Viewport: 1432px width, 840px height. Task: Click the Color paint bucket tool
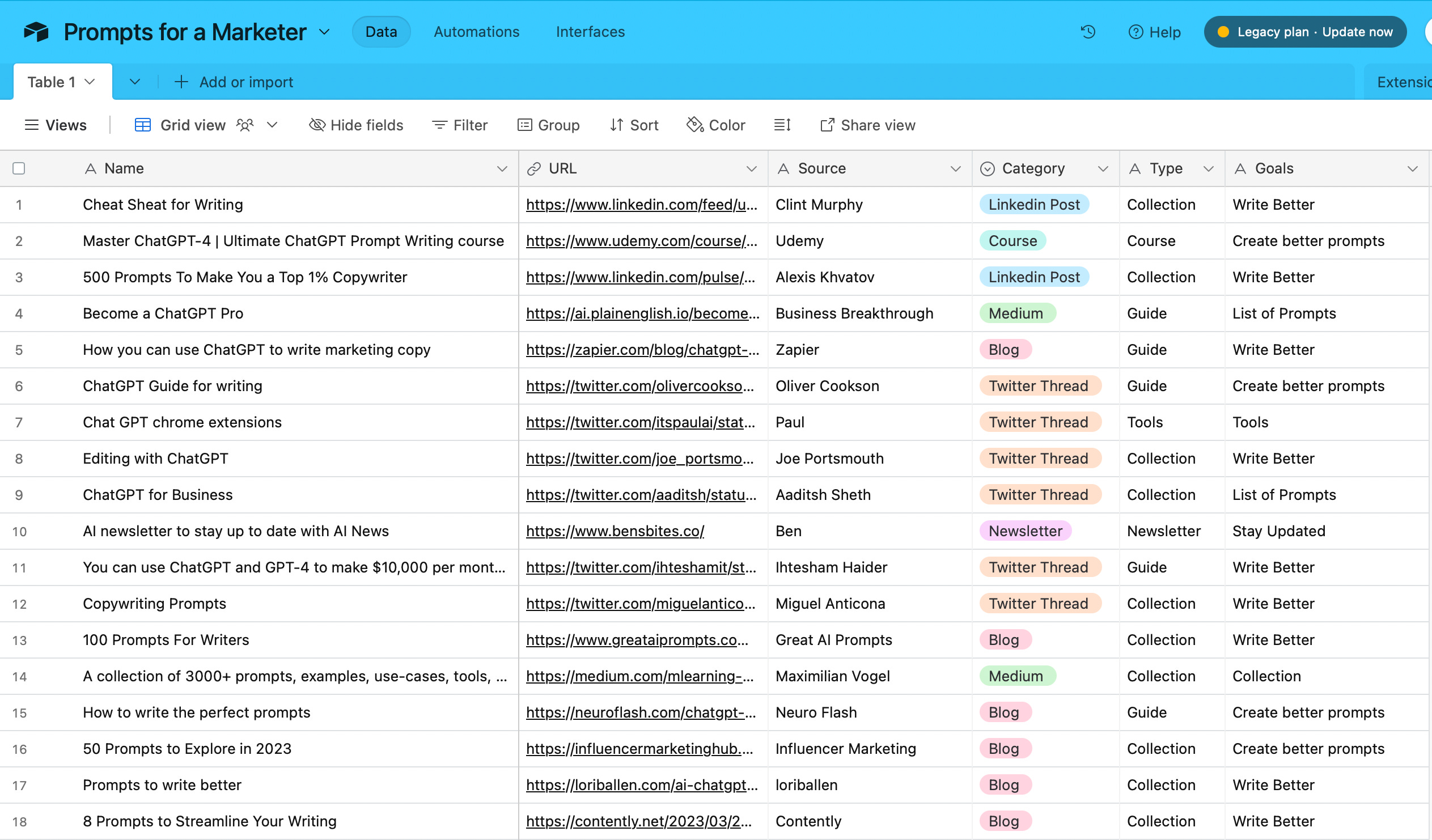(x=716, y=125)
